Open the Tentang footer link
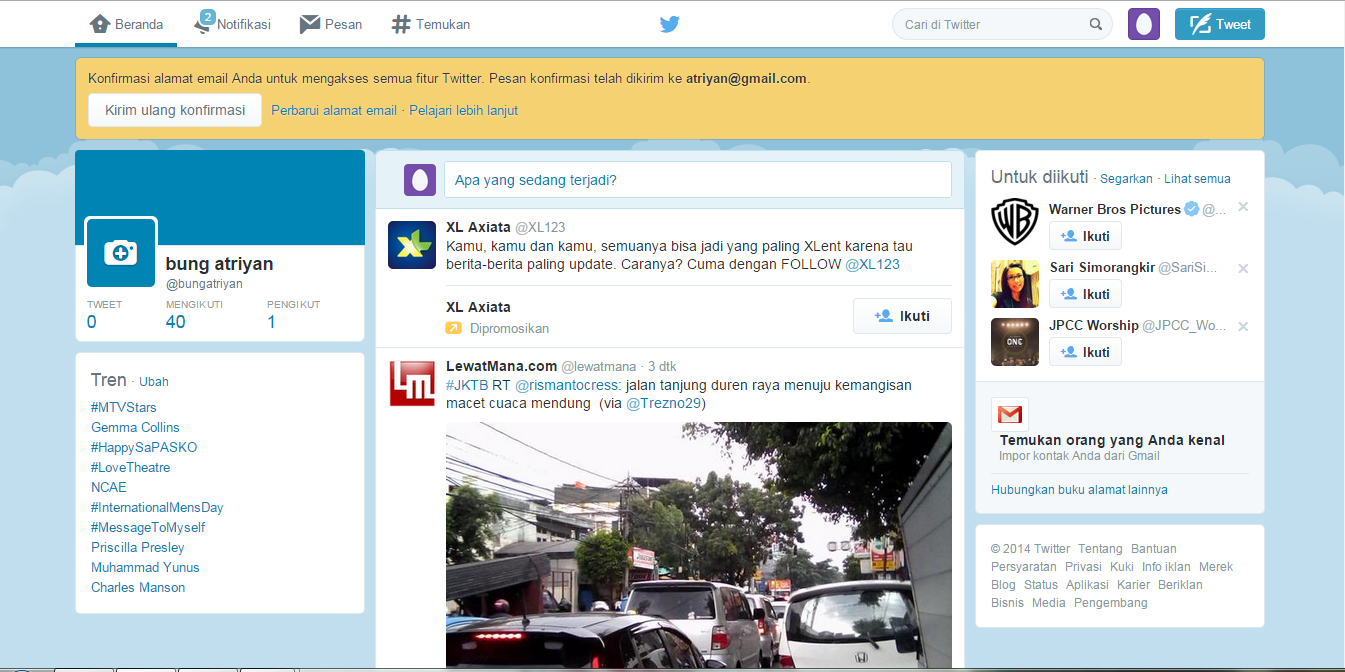The image size is (1345, 672). [x=1100, y=549]
